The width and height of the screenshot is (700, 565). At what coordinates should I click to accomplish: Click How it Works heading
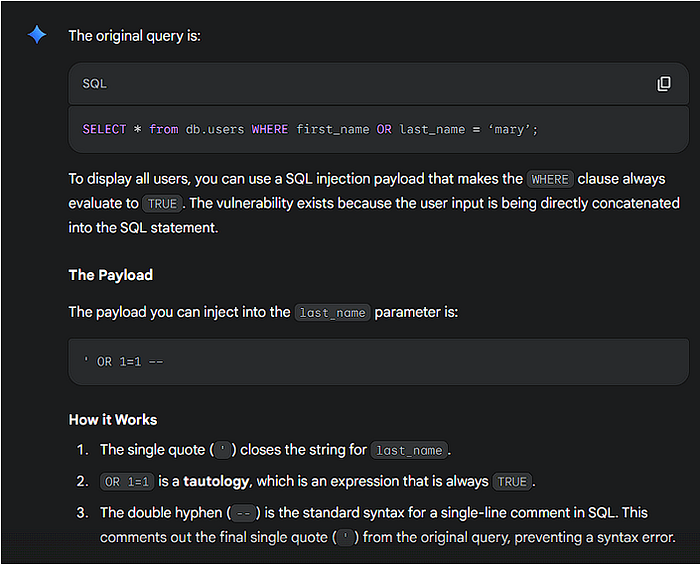point(113,420)
